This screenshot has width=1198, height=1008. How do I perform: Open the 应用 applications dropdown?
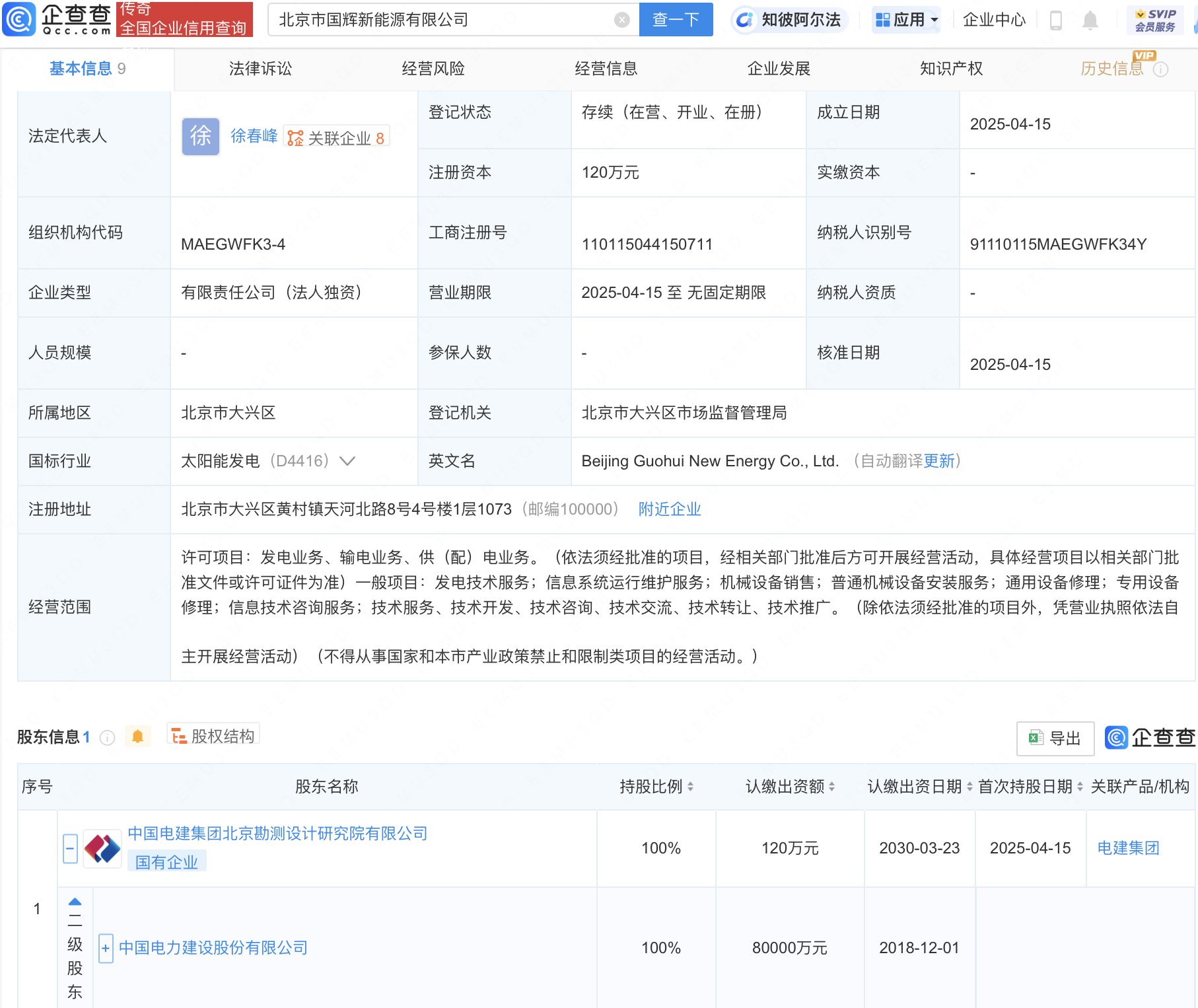906,20
